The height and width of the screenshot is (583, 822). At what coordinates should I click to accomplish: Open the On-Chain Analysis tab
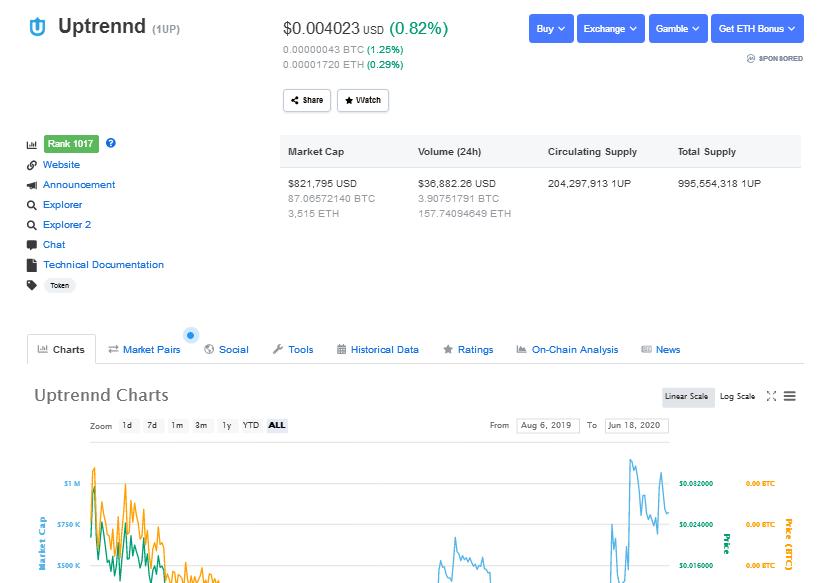(567, 350)
